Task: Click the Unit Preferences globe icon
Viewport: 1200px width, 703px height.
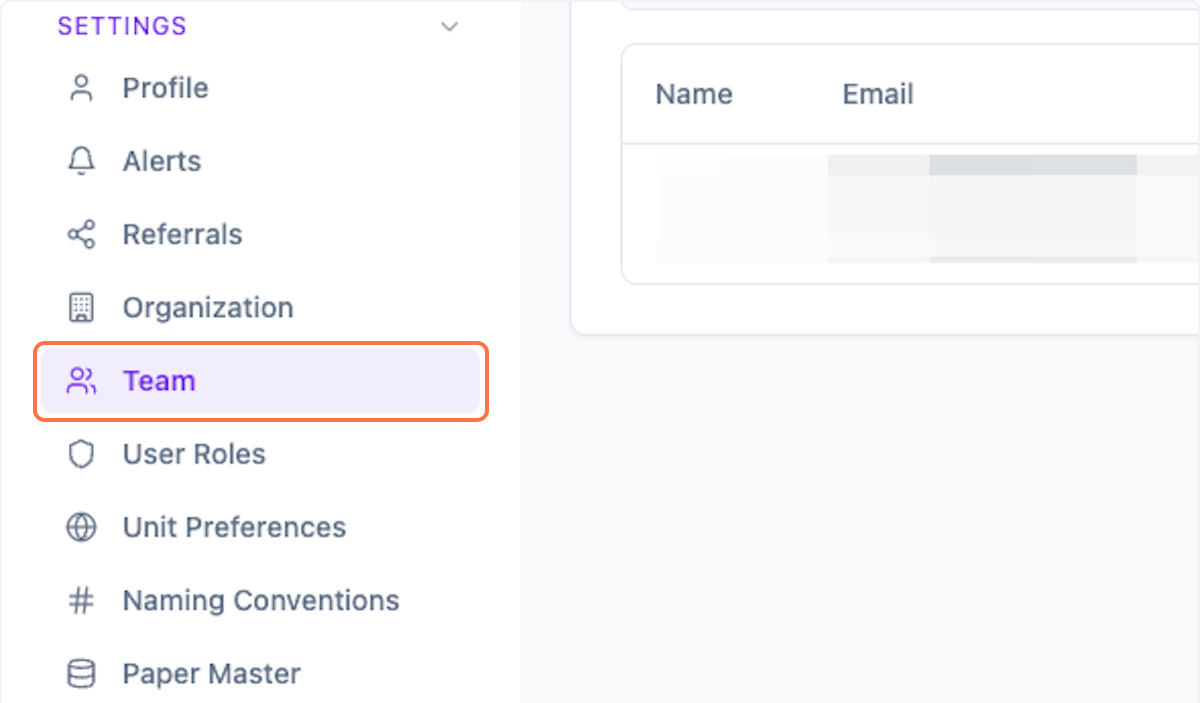Action: pos(80,527)
